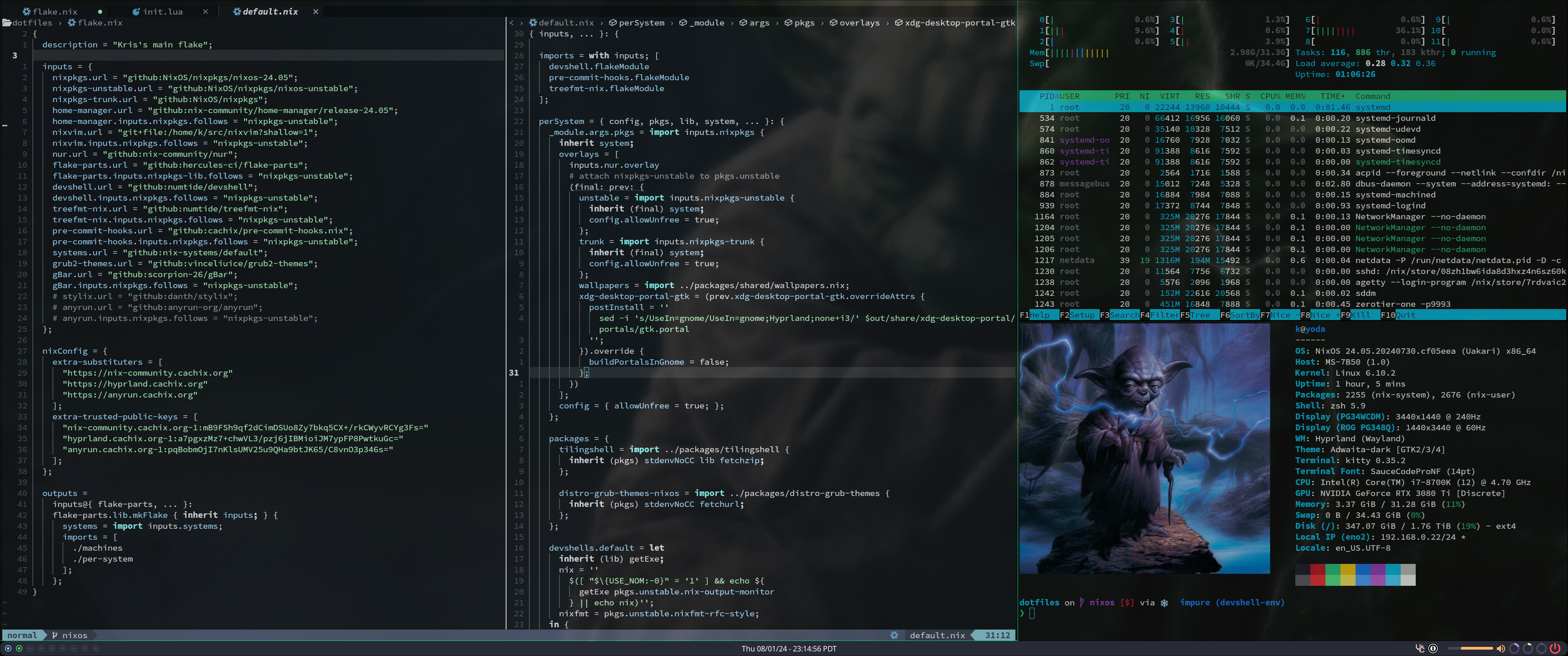Switch to the flake.nix tab
This screenshot has height=656, width=1568.
click(55, 11)
